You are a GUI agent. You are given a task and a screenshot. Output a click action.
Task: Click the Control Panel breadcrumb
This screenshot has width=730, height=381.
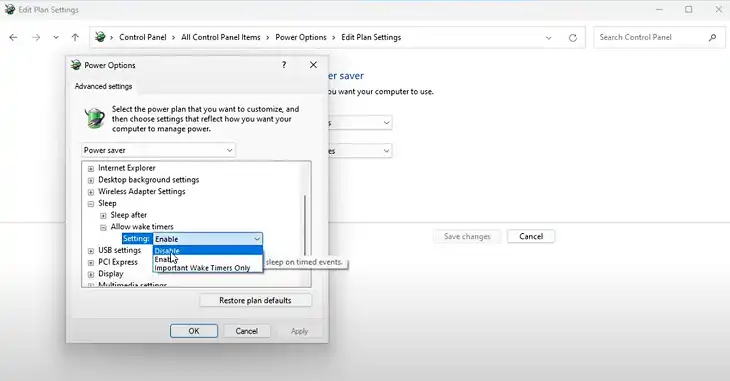tap(142, 37)
